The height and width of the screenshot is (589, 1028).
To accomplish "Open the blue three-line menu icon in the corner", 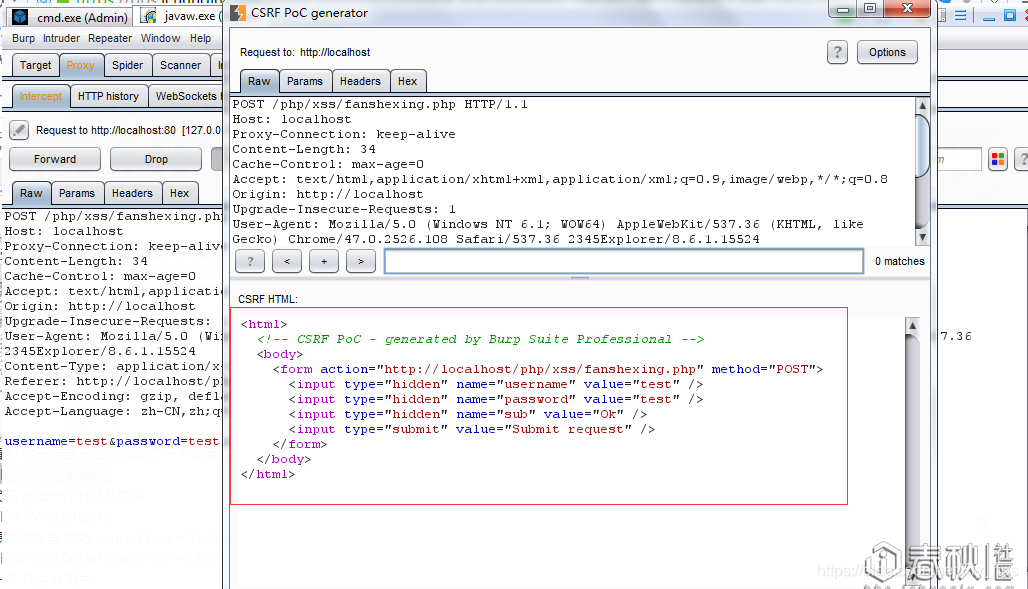I will [x=960, y=16].
